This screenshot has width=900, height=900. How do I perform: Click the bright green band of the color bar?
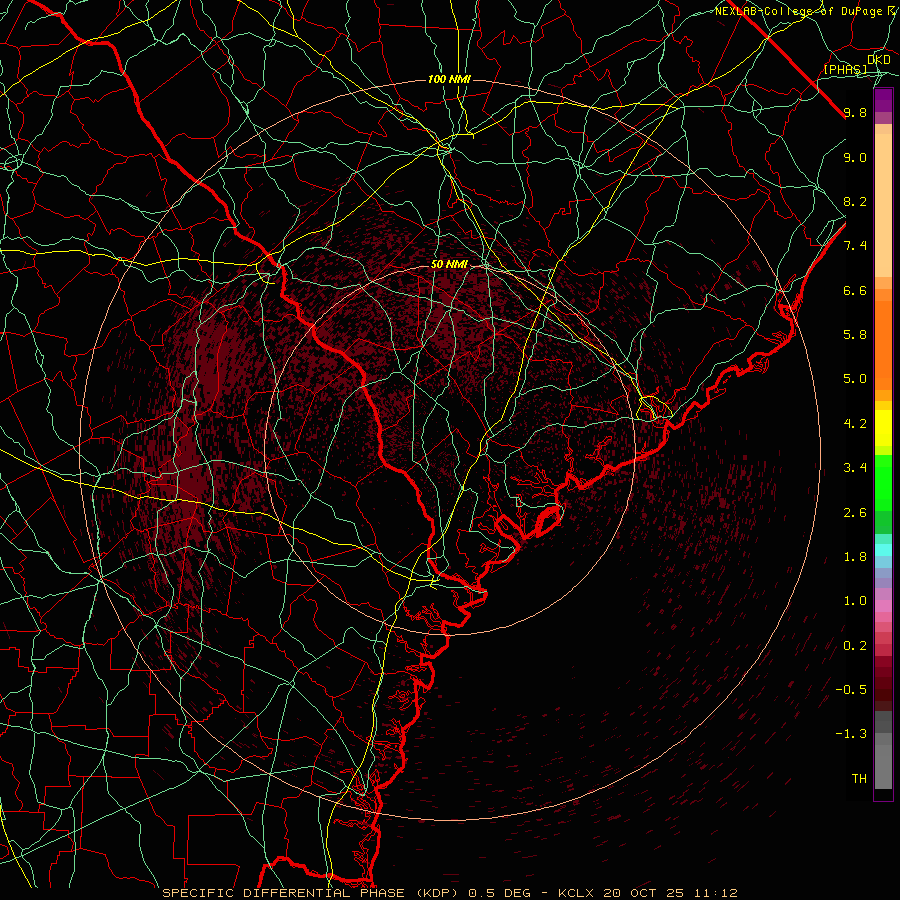pos(883,482)
